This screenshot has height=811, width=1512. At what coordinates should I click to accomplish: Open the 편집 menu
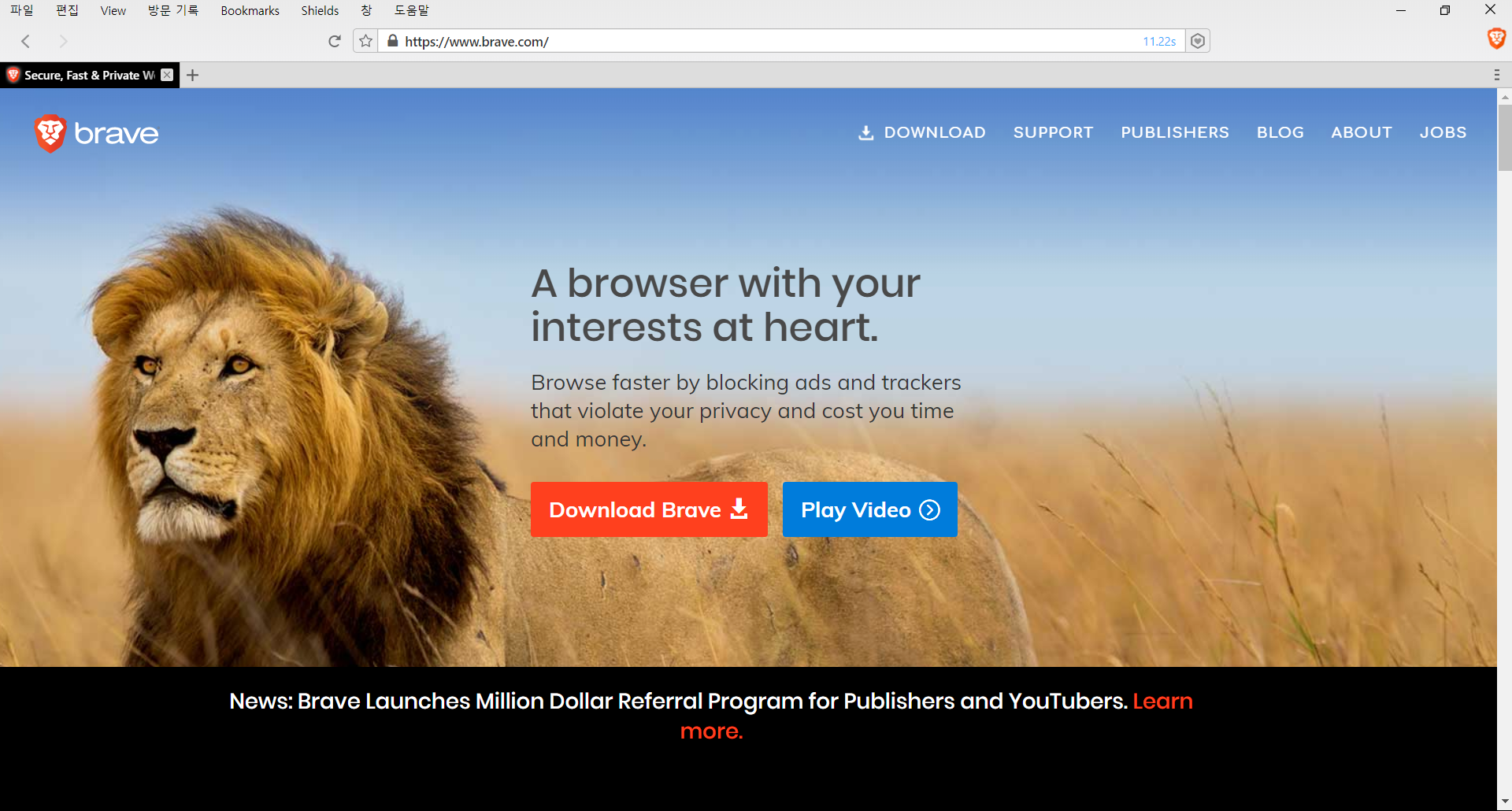pyautogui.click(x=68, y=10)
